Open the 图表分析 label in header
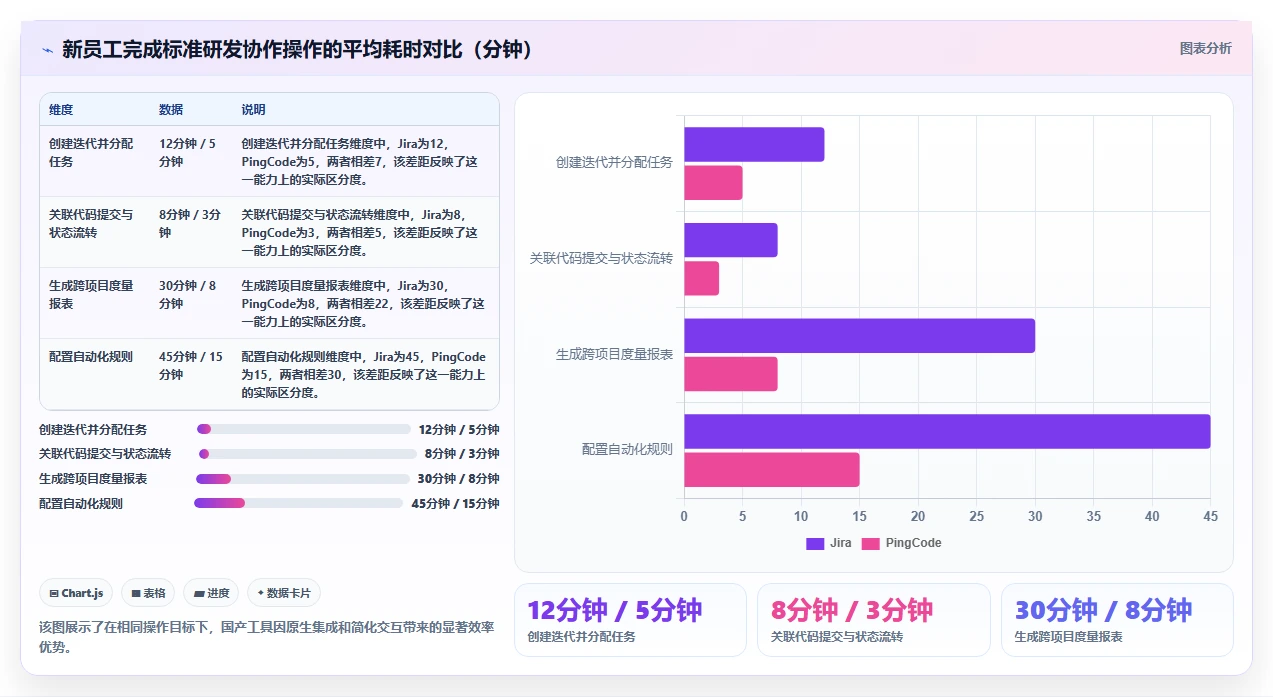The image size is (1273, 697). coord(1205,48)
